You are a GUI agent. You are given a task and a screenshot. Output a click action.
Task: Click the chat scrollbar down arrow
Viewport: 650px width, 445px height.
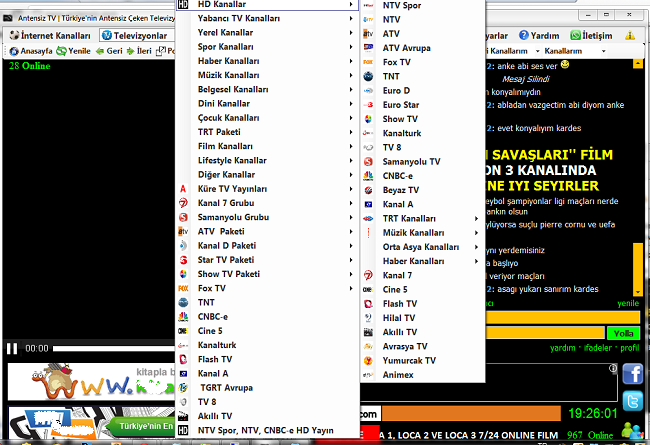click(x=638, y=292)
